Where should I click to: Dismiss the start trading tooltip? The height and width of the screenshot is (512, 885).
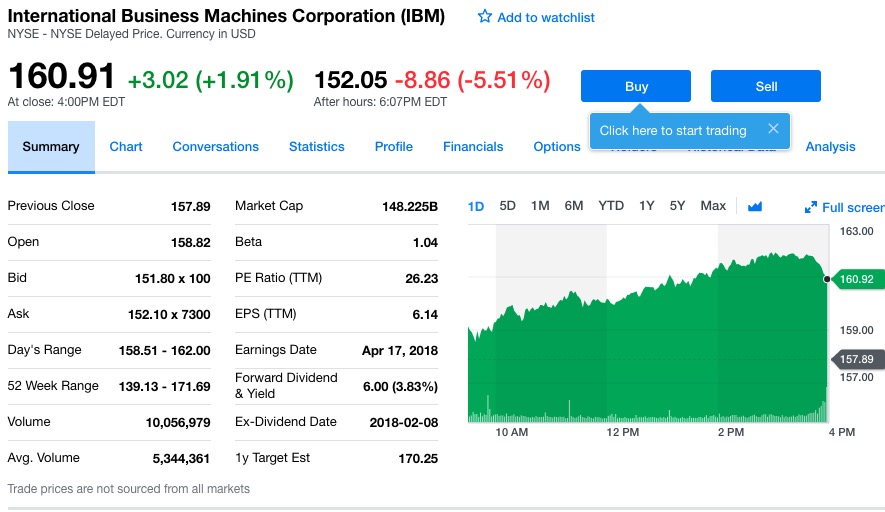pos(773,129)
